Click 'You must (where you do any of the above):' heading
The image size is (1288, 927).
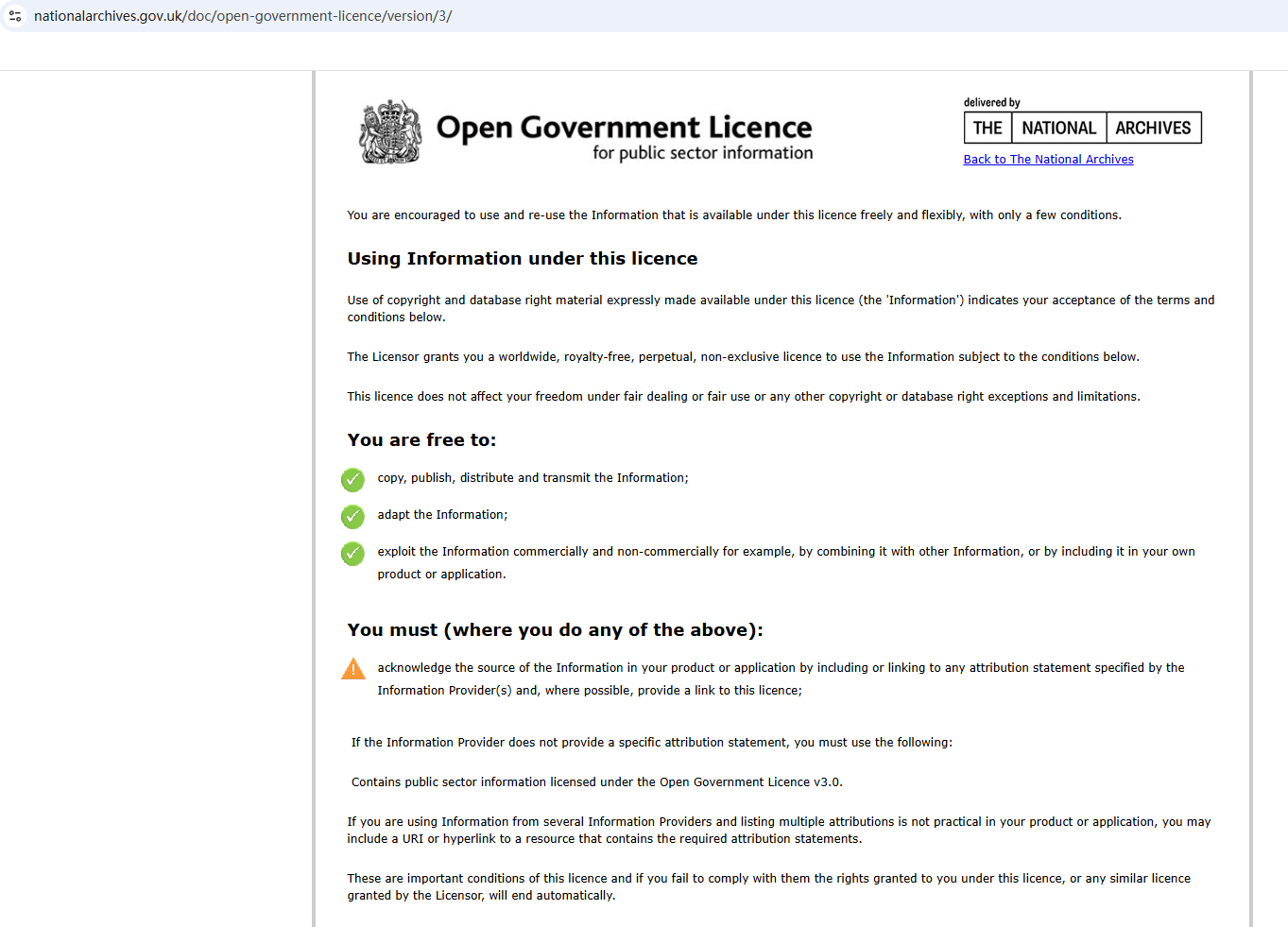(x=555, y=630)
